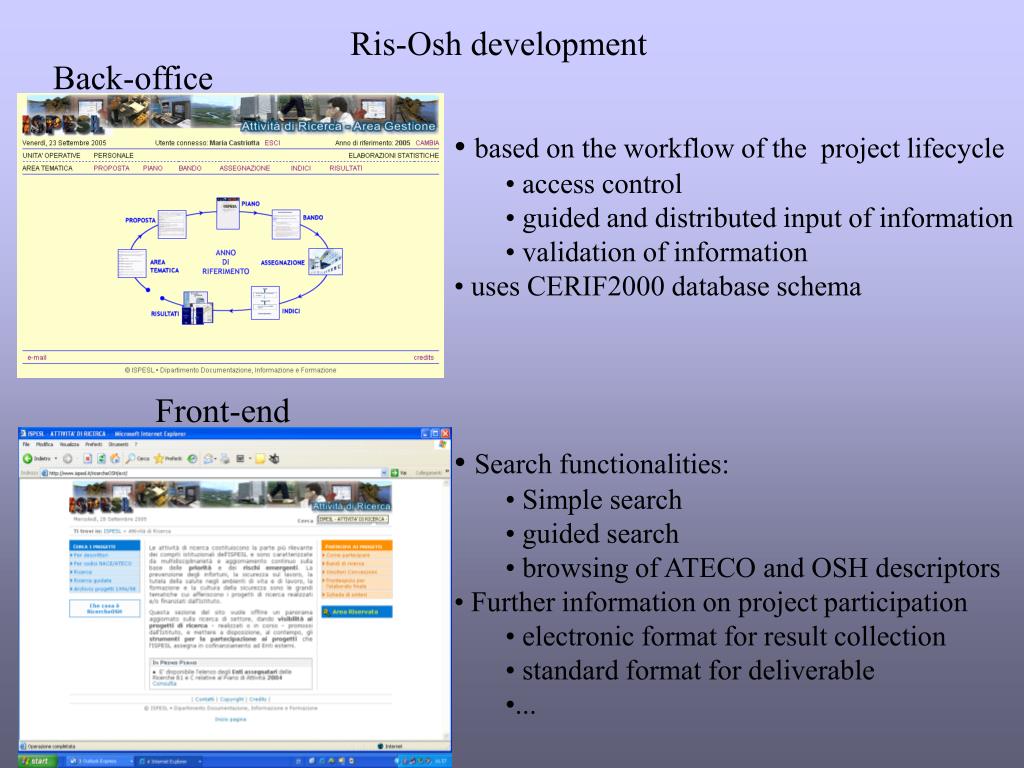Click the INDICI tab in back-office nav
The height and width of the screenshot is (768, 1024).
[300, 168]
